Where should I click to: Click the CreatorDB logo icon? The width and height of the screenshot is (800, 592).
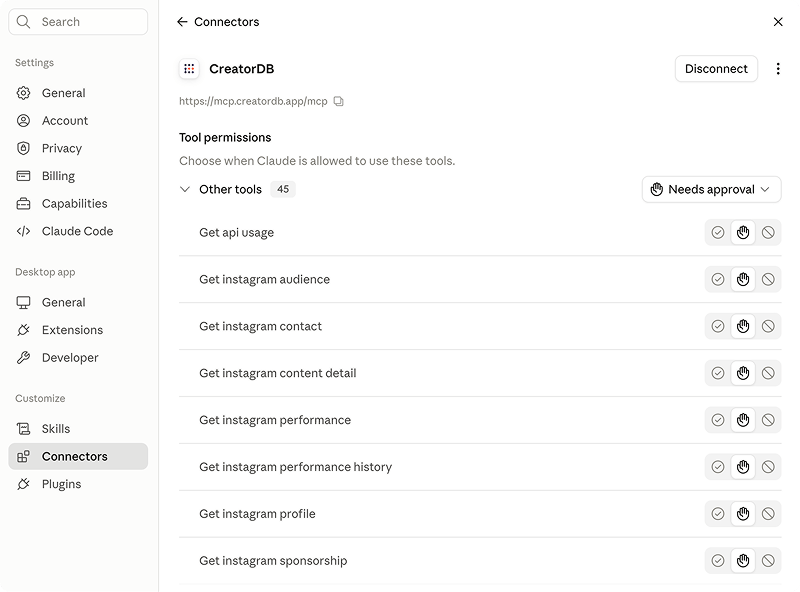(189, 69)
